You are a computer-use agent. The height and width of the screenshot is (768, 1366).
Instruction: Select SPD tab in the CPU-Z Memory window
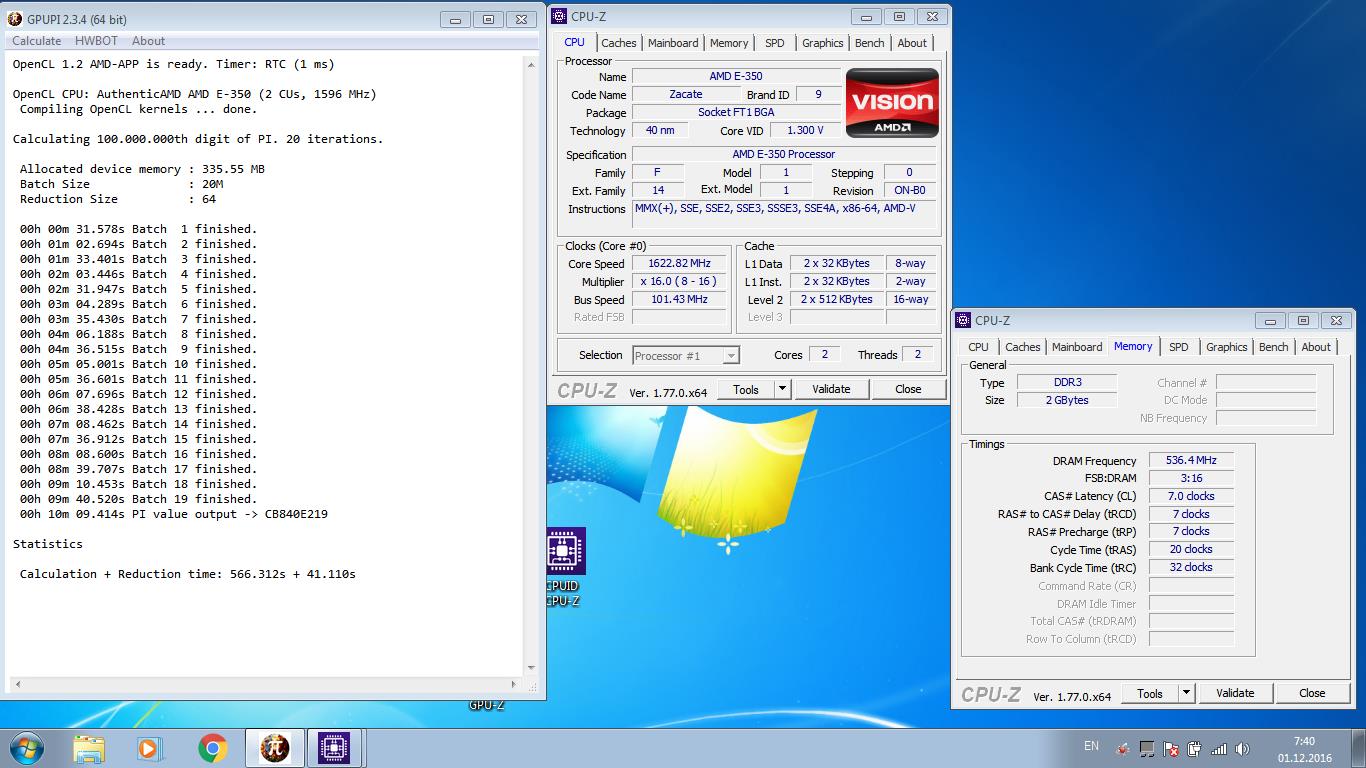(x=1179, y=347)
